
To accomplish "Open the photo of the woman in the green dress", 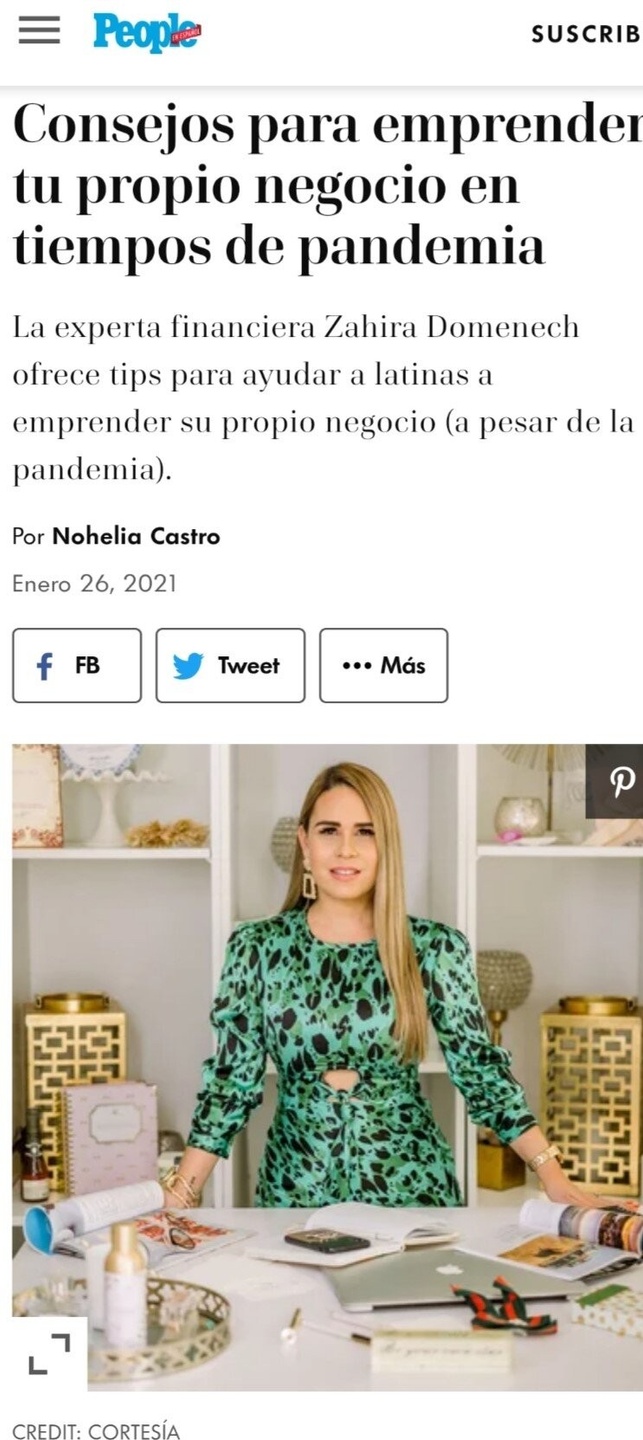I will pos(327,1067).
